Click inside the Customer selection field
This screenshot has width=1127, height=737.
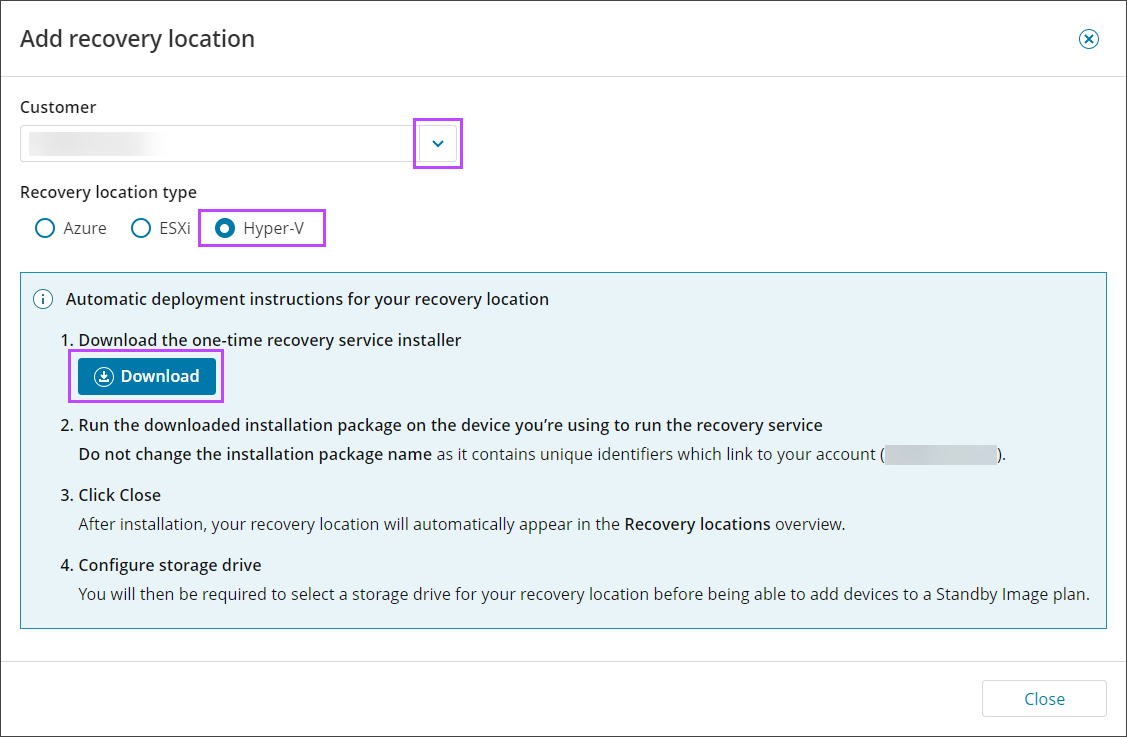215,144
